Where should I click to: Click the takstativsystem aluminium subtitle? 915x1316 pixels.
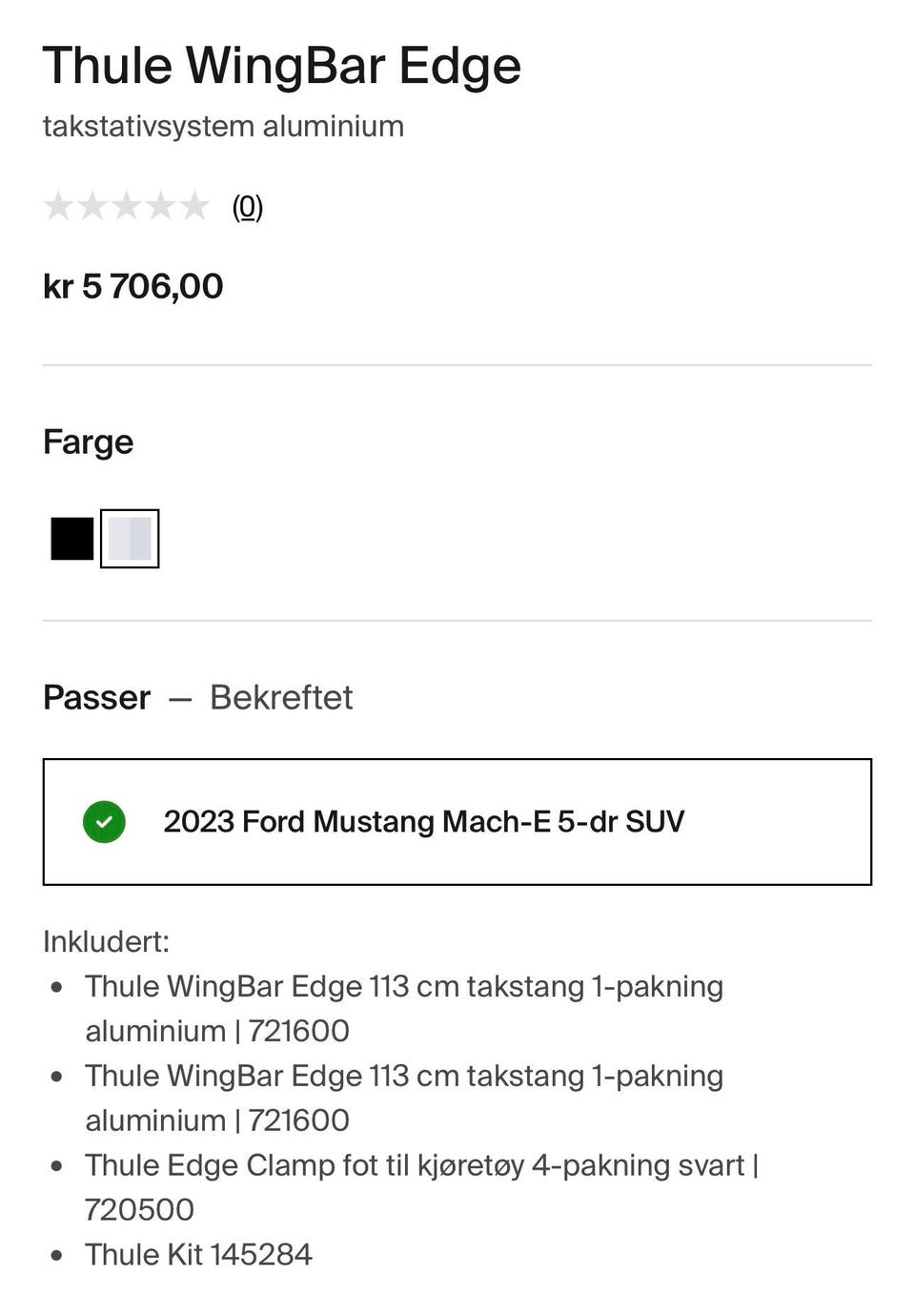(x=224, y=127)
